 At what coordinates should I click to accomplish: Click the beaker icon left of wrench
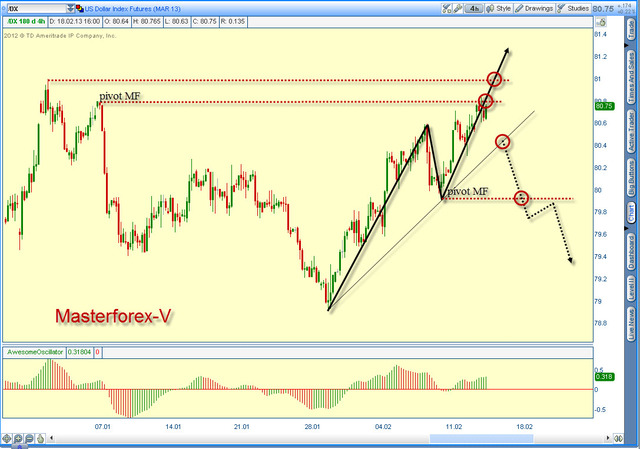pos(447,8)
